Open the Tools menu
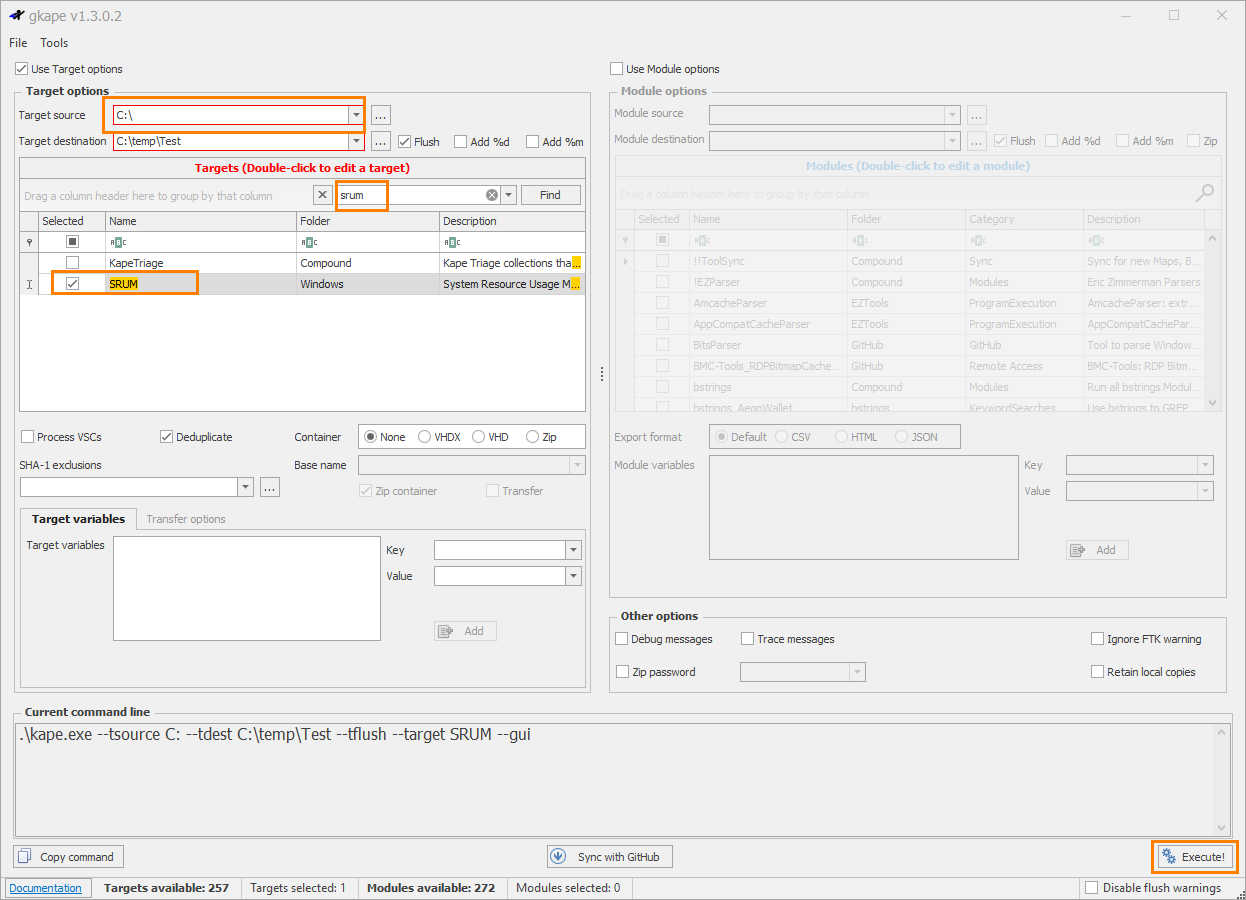This screenshot has height=900, width=1246. [54, 43]
